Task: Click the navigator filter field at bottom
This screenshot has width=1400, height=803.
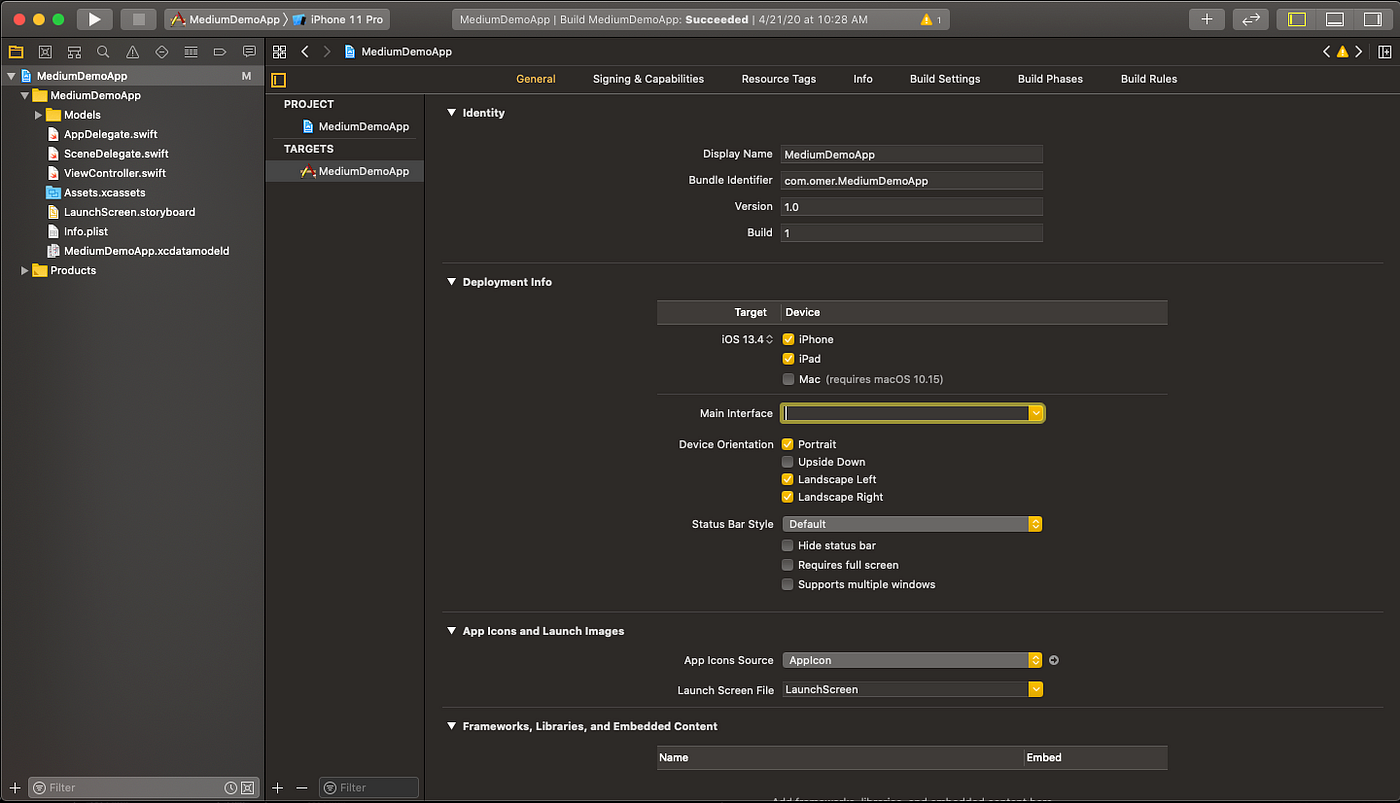Action: [x=130, y=787]
